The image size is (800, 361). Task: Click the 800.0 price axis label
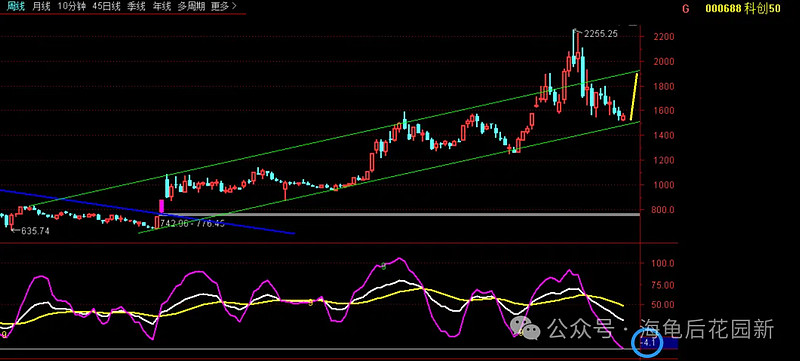coord(662,210)
